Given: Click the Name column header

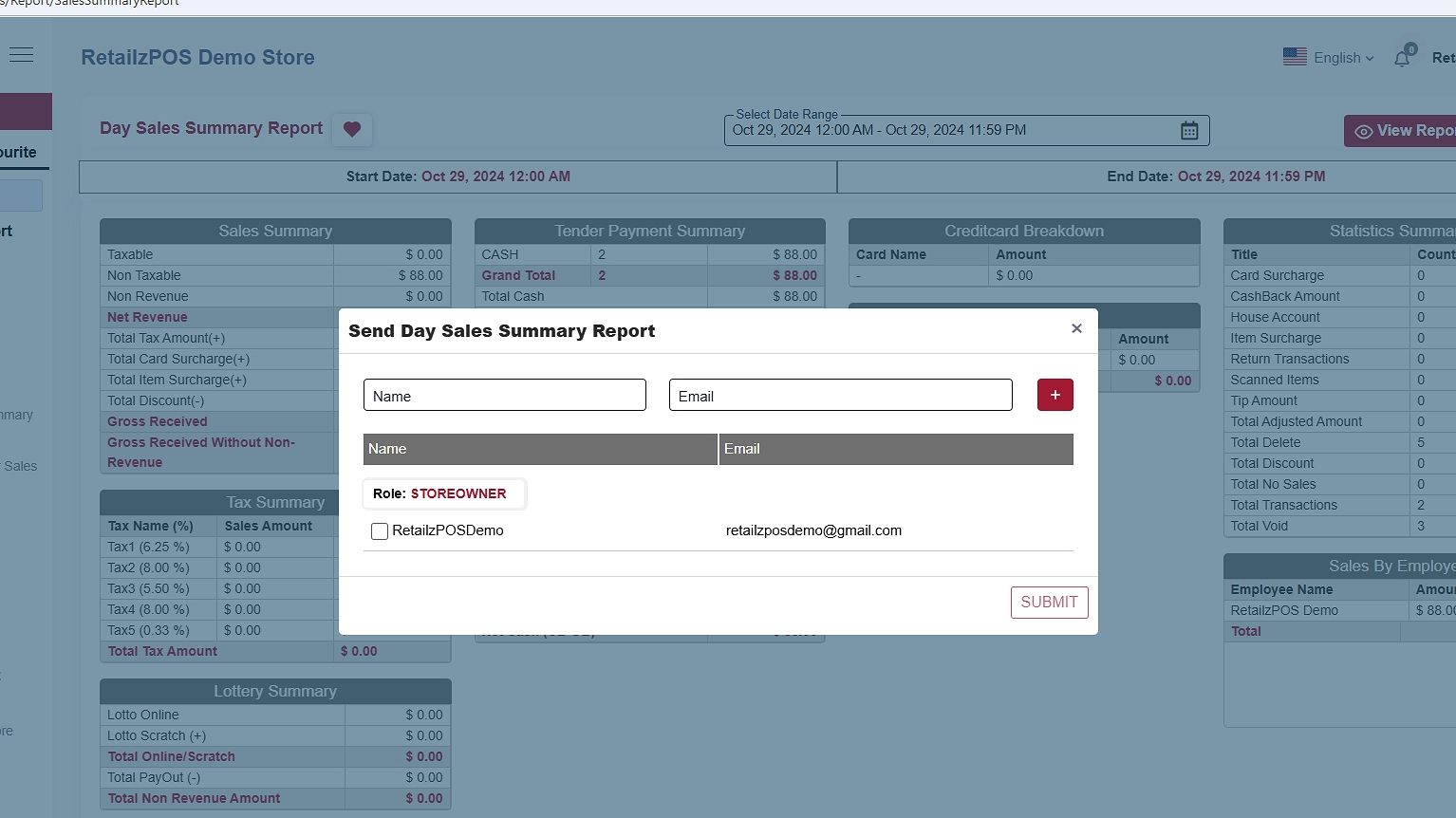Looking at the screenshot, I should coord(539,449).
